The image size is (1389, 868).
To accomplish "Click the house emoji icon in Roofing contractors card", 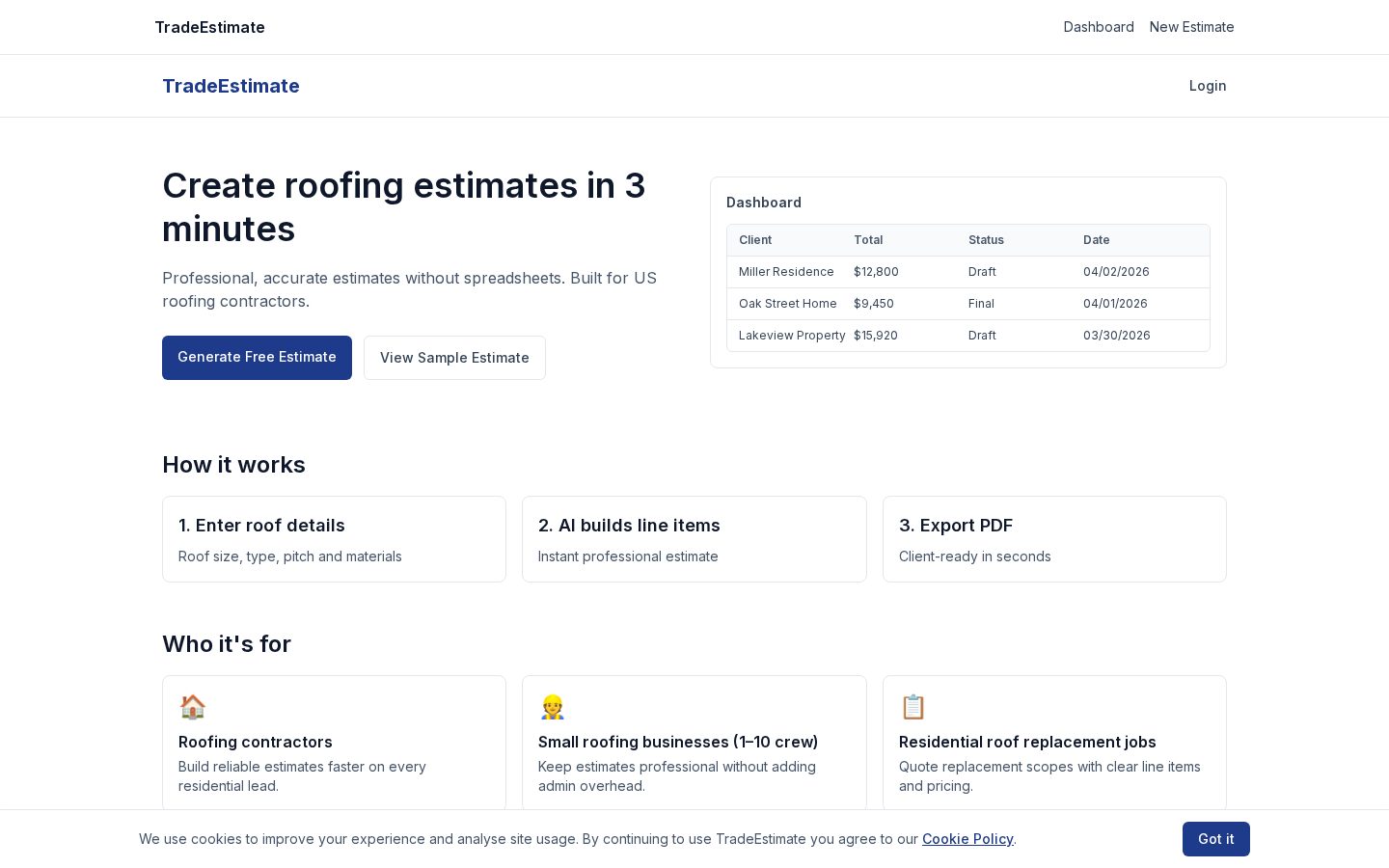I will 193,707.
